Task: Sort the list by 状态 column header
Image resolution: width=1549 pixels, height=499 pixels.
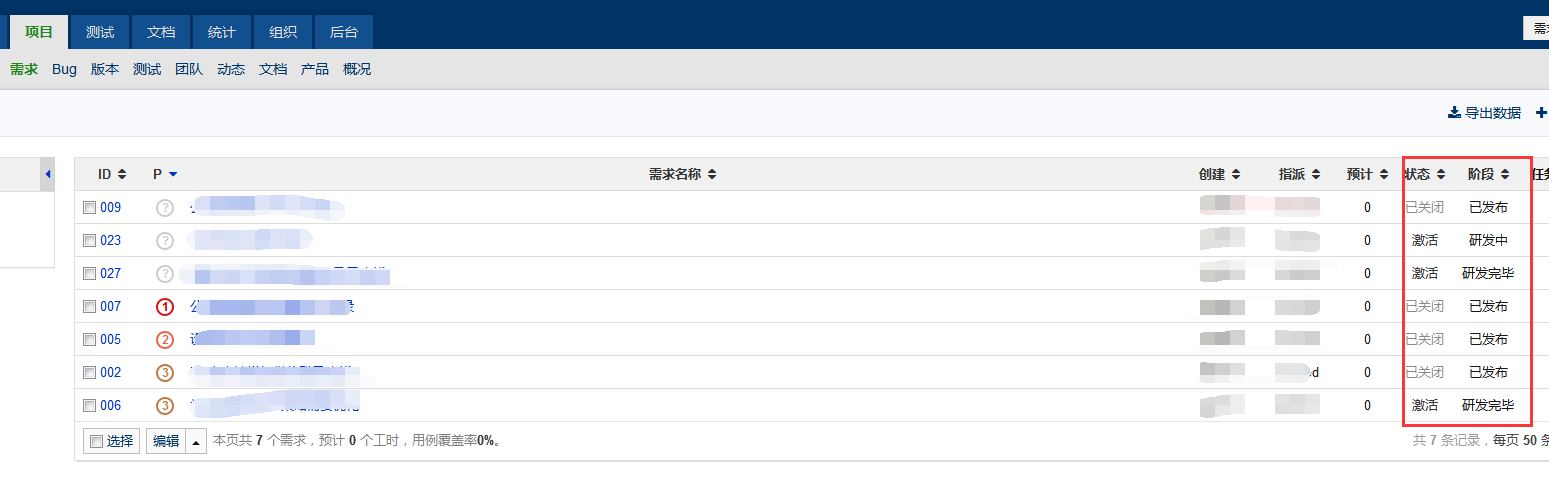Action: (x=1424, y=174)
